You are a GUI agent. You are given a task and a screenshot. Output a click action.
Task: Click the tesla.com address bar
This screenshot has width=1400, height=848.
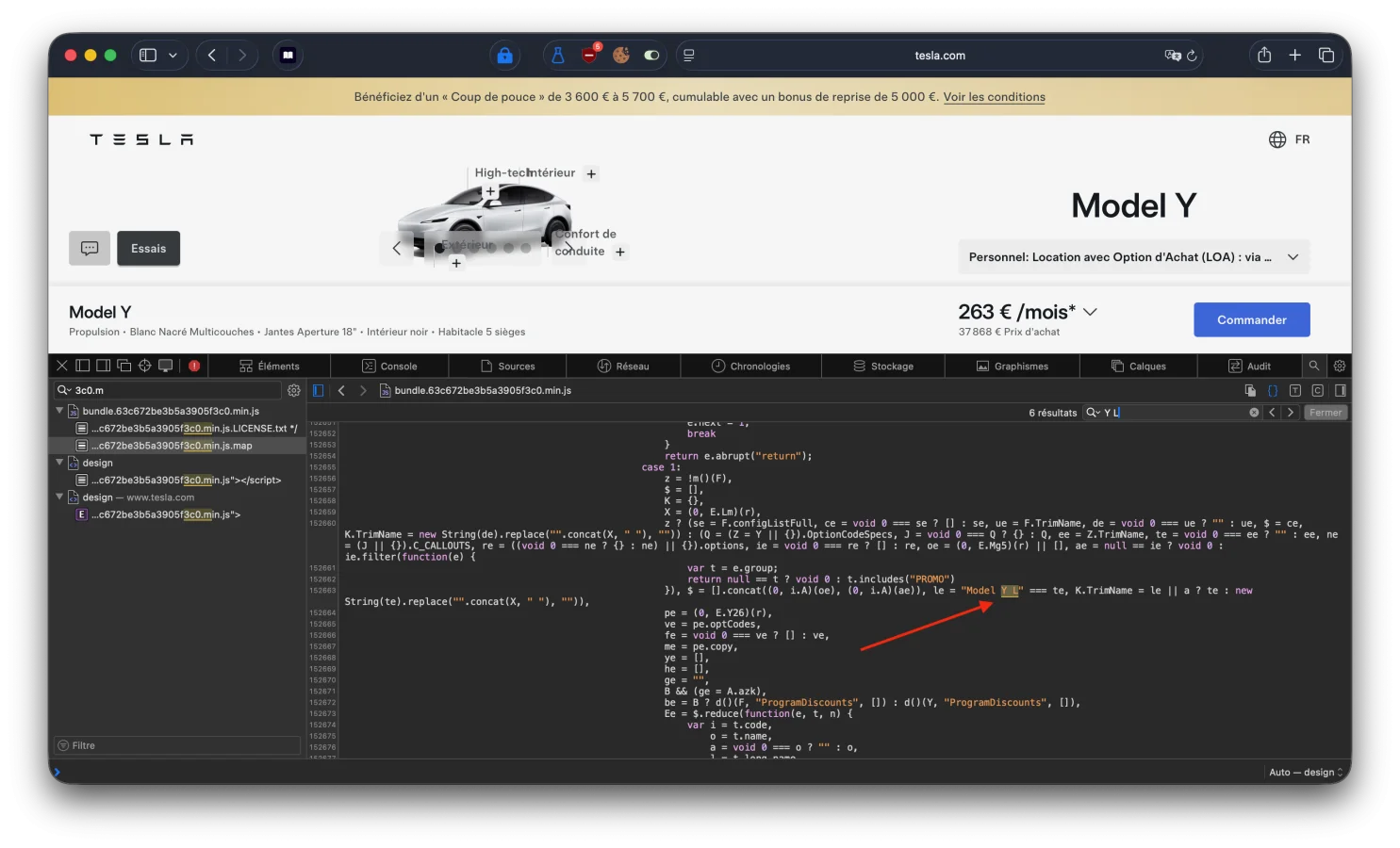(940, 56)
